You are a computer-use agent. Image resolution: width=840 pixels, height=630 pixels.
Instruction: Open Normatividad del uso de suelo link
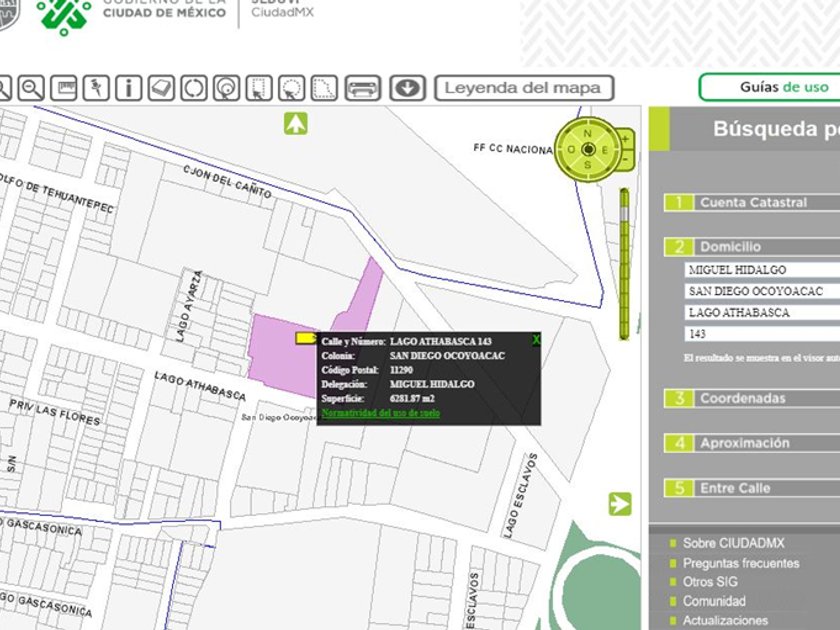(x=381, y=413)
